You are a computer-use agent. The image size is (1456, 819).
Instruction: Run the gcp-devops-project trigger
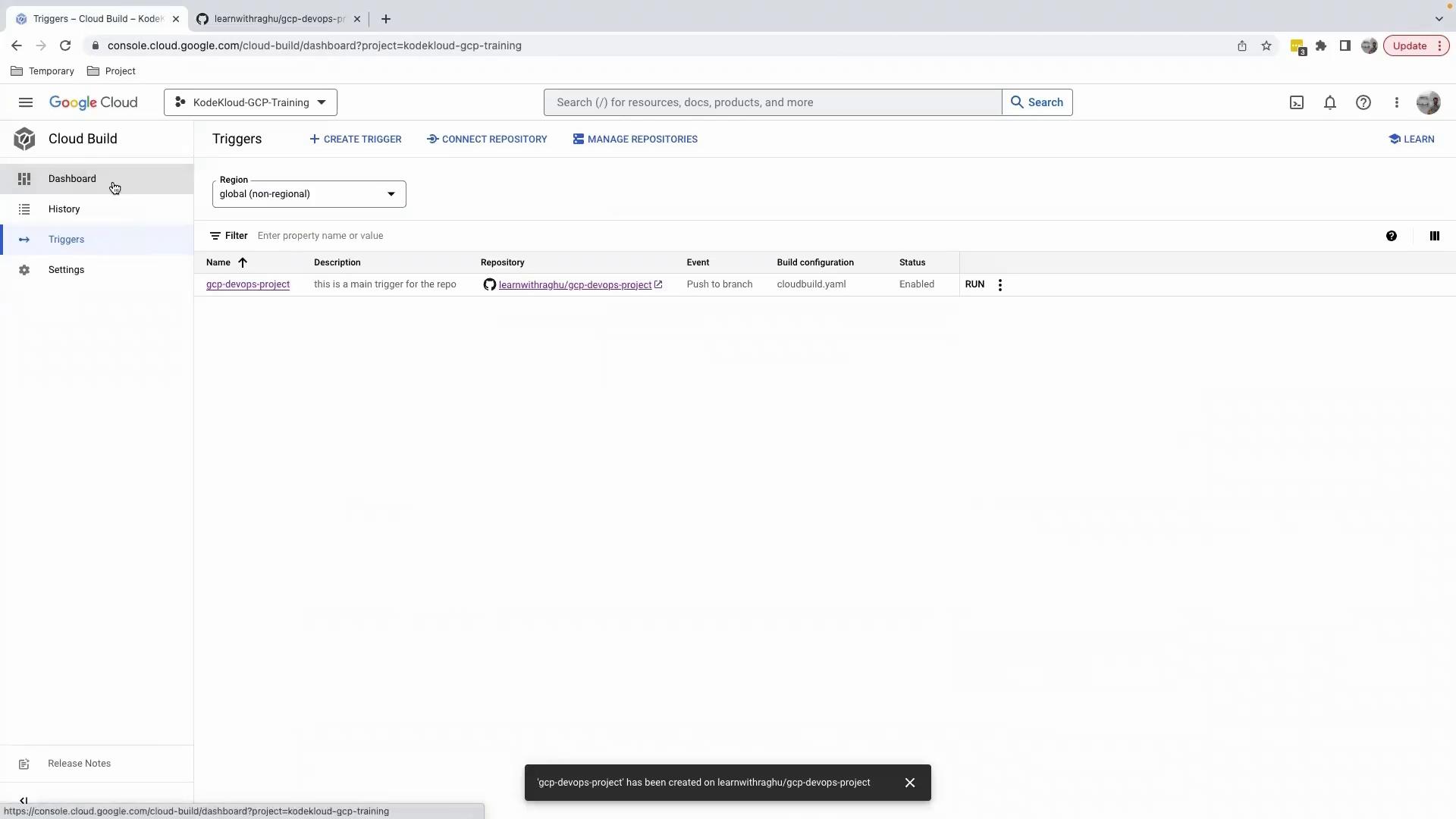click(x=974, y=284)
